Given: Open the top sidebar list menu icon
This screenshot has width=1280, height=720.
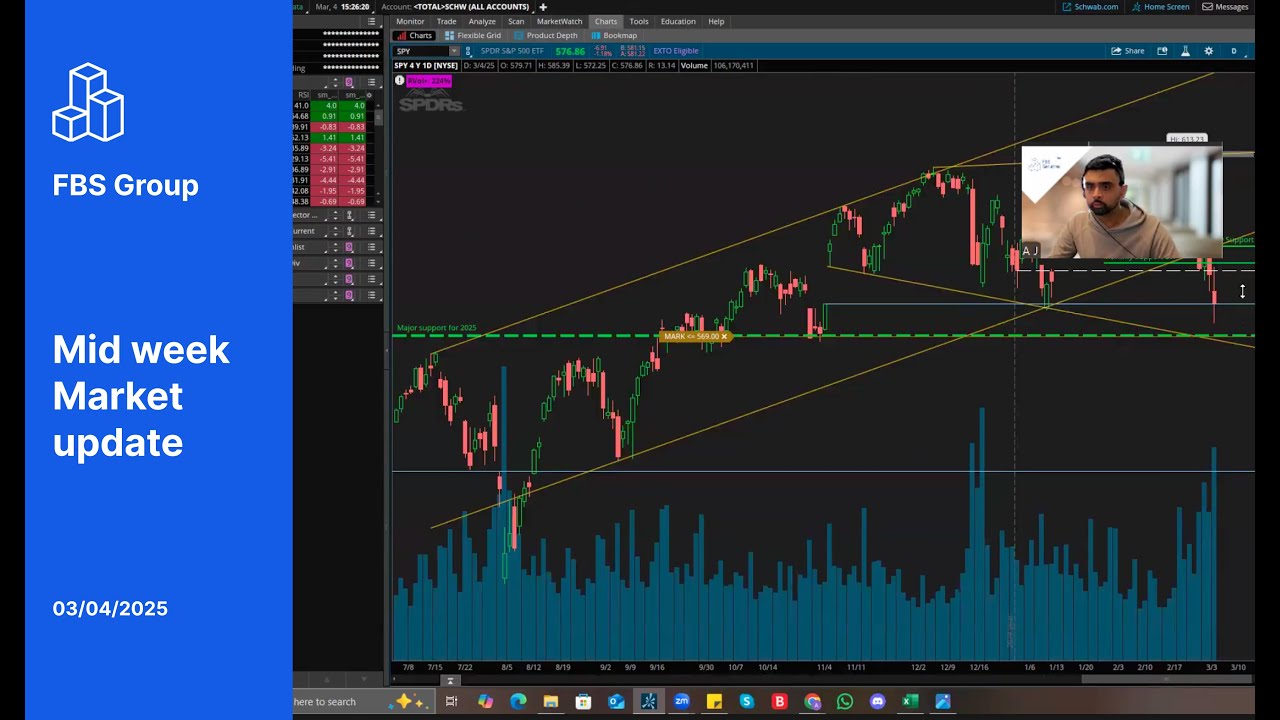Looking at the screenshot, I should point(372,21).
